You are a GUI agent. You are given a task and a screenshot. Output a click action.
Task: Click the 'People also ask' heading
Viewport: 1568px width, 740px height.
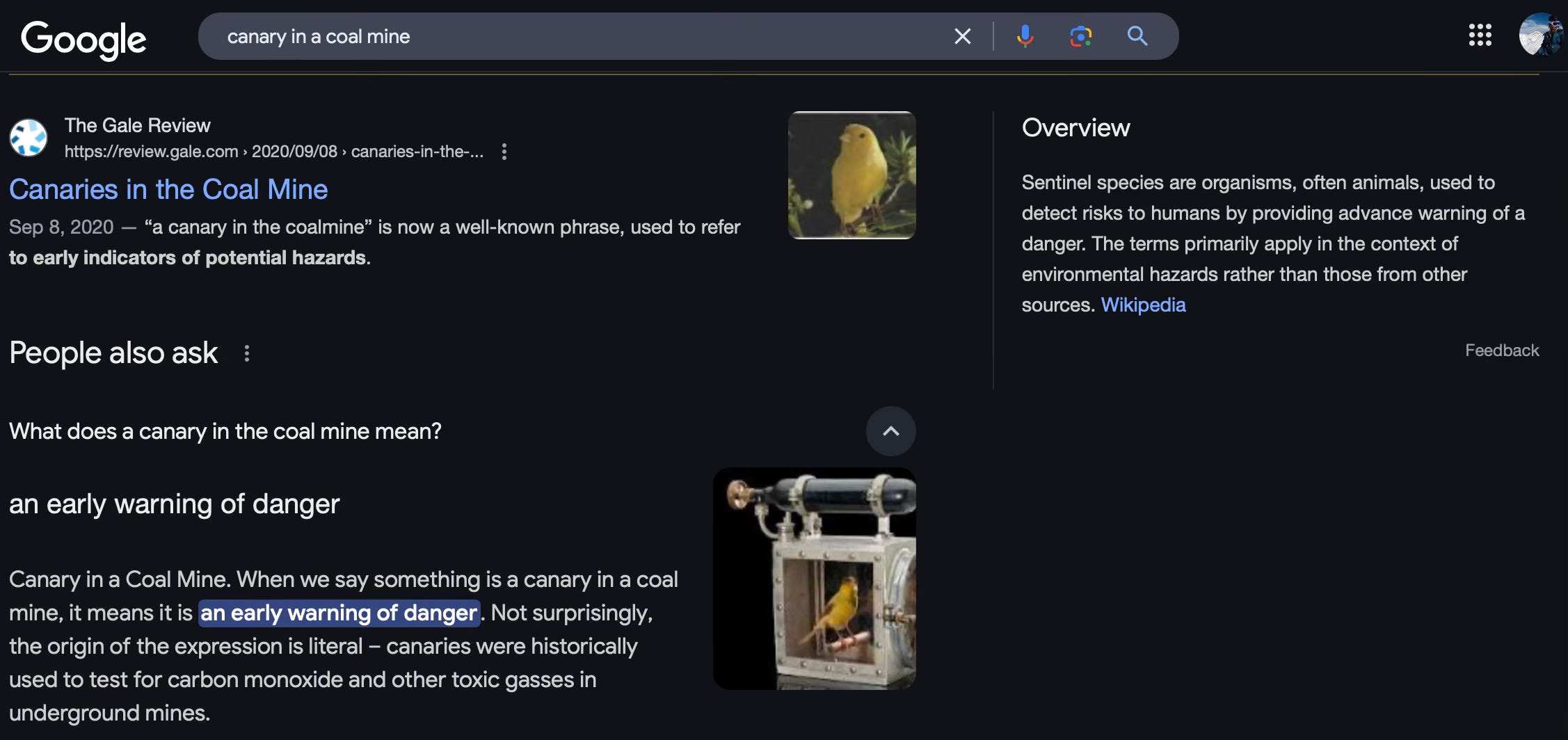pos(113,353)
